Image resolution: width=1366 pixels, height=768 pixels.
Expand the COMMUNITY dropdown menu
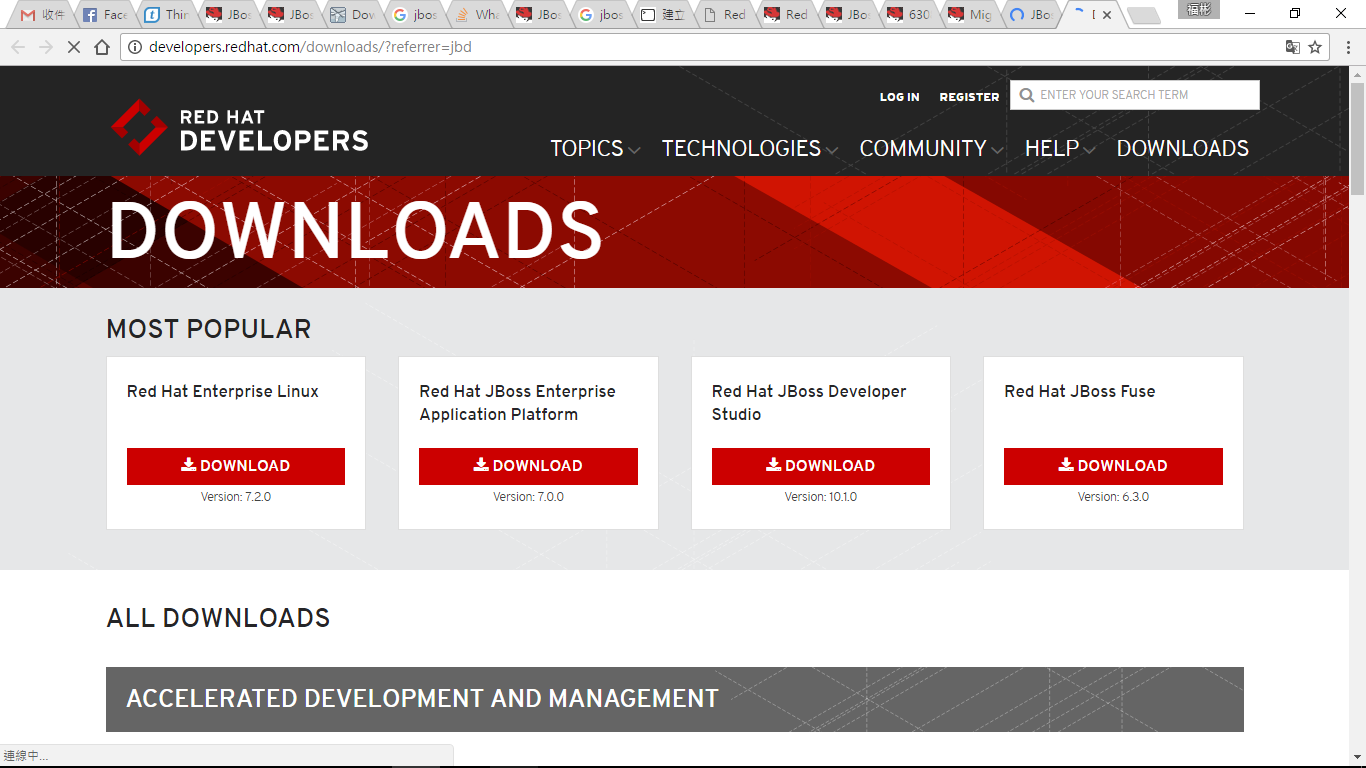click(x=931, y=148)
